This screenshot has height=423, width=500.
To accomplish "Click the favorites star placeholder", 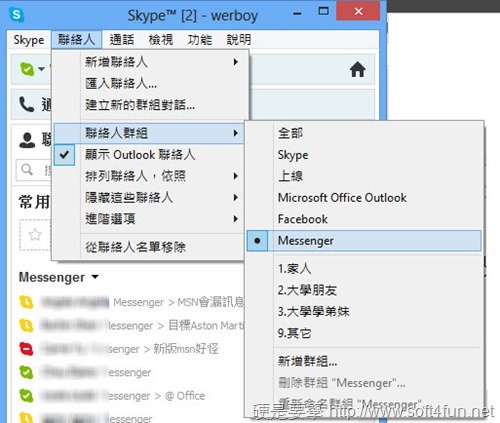I will click(35, 235).
